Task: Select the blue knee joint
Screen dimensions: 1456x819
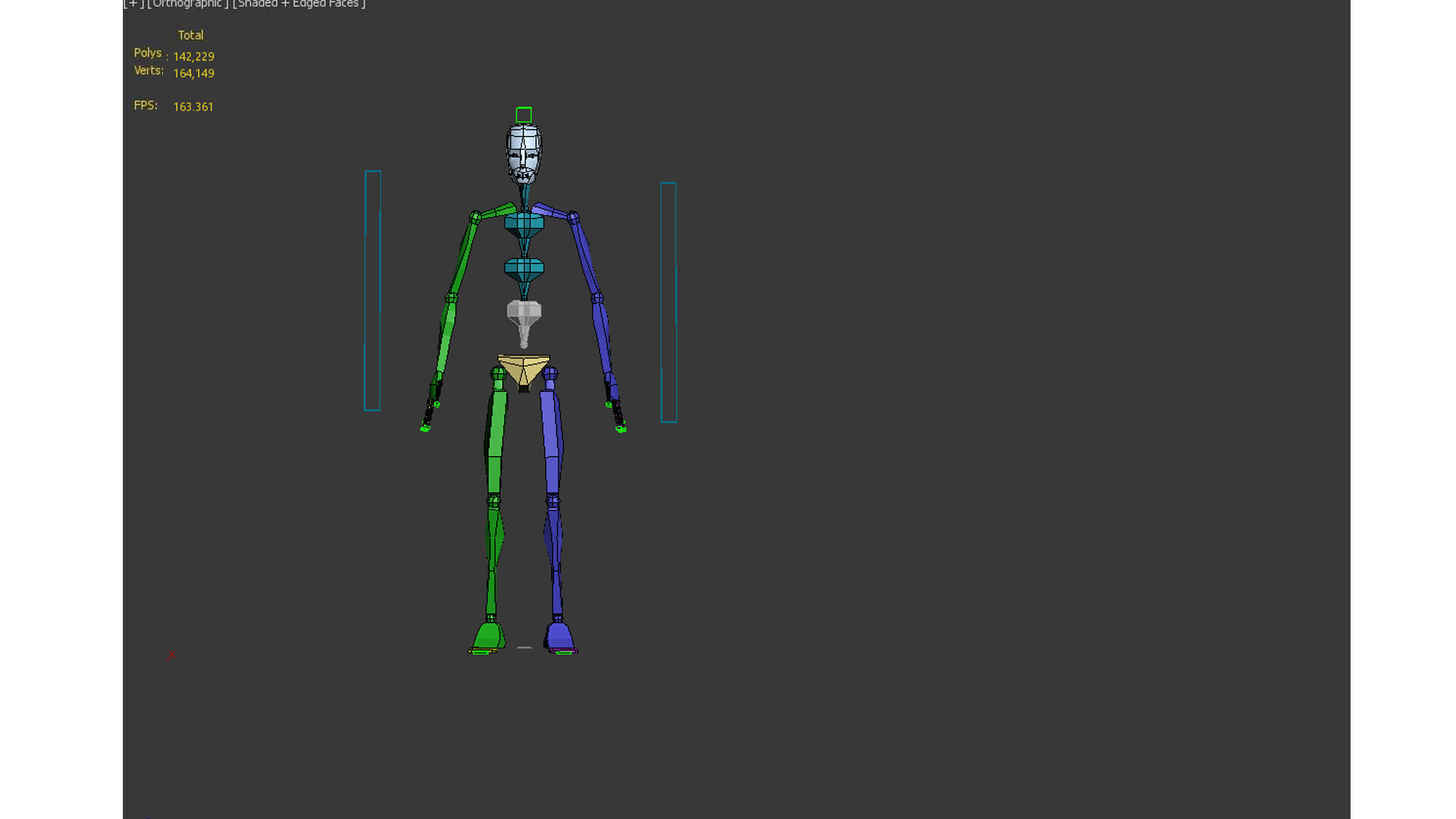Action: (x=553, y=501)
